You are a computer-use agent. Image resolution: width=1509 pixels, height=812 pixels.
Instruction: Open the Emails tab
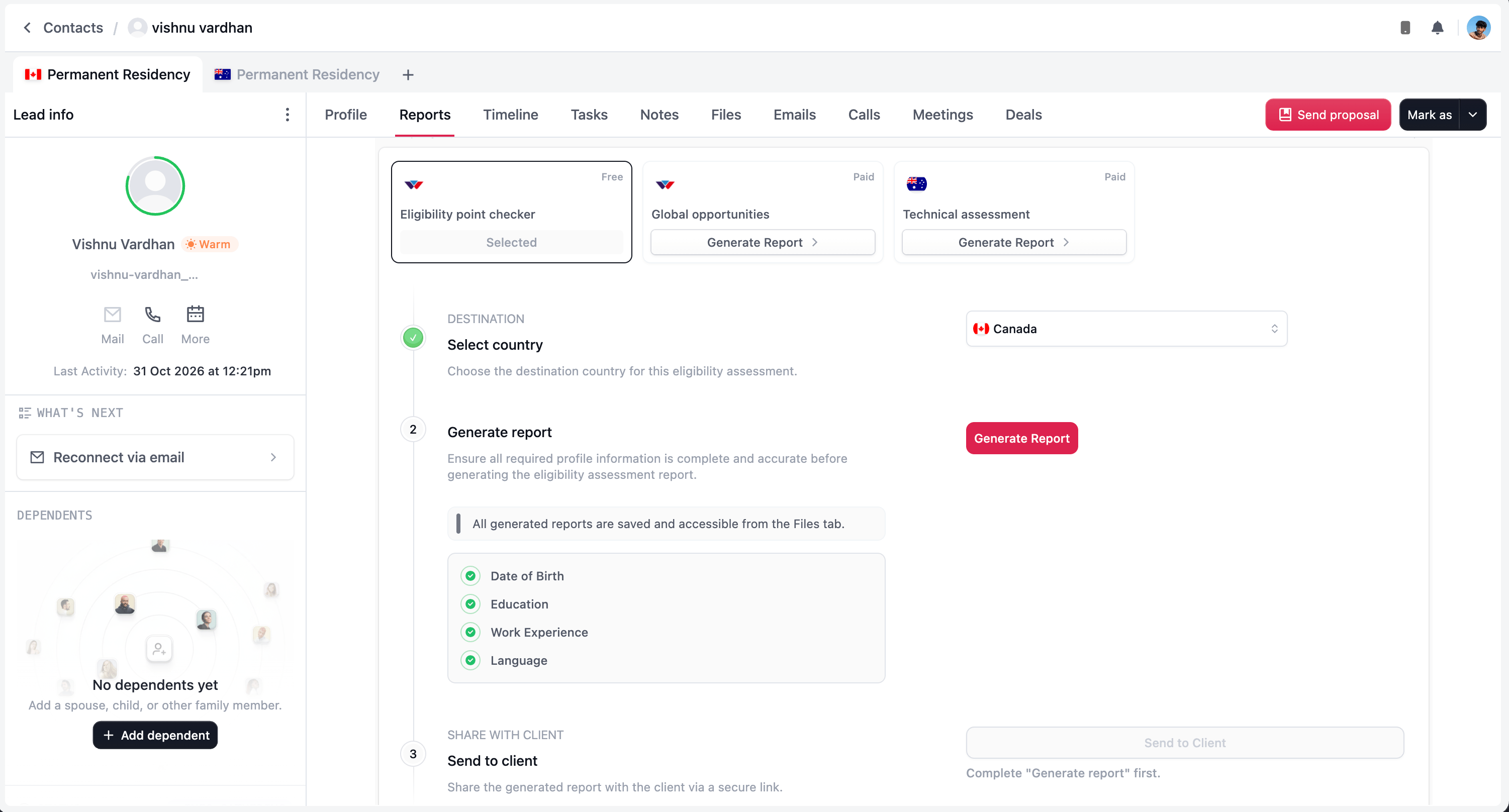pyautogui.click(x=794, y=115)
